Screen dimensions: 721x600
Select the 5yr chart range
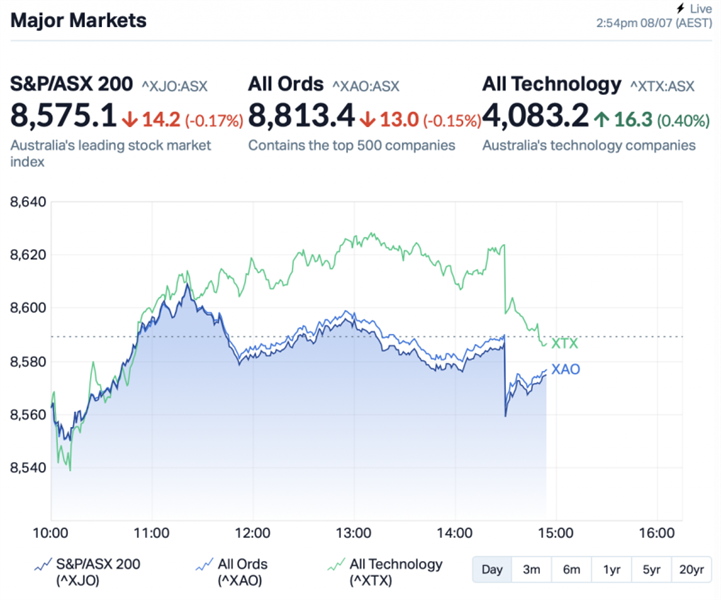tap(651, 569)
